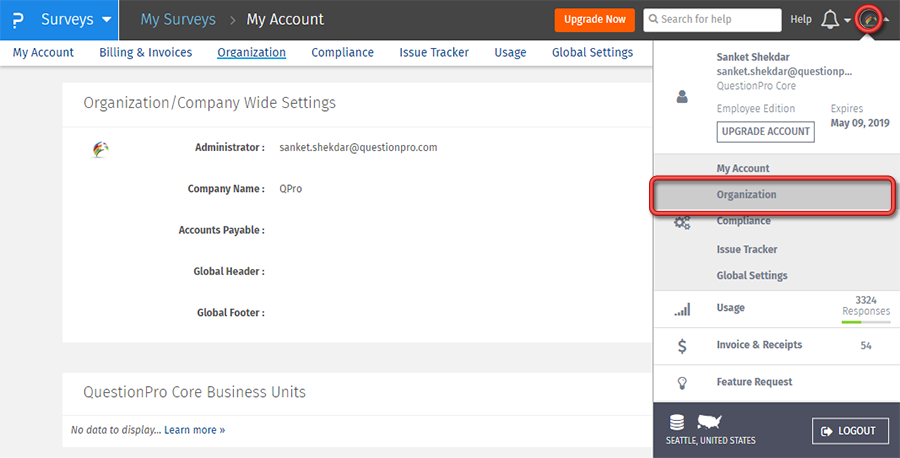Click the signal bars icon next to Usage
The height and width of the screenshot is (458, 900).
click(x=682, y=309)
